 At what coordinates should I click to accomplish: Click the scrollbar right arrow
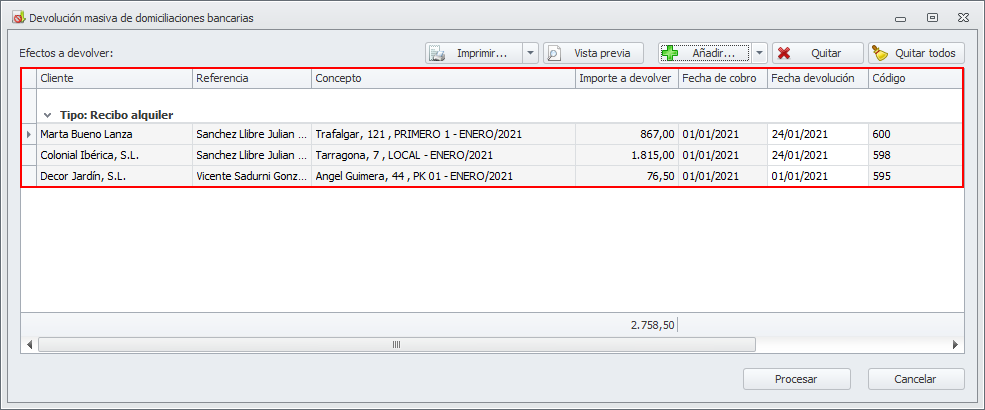point(955,345)
